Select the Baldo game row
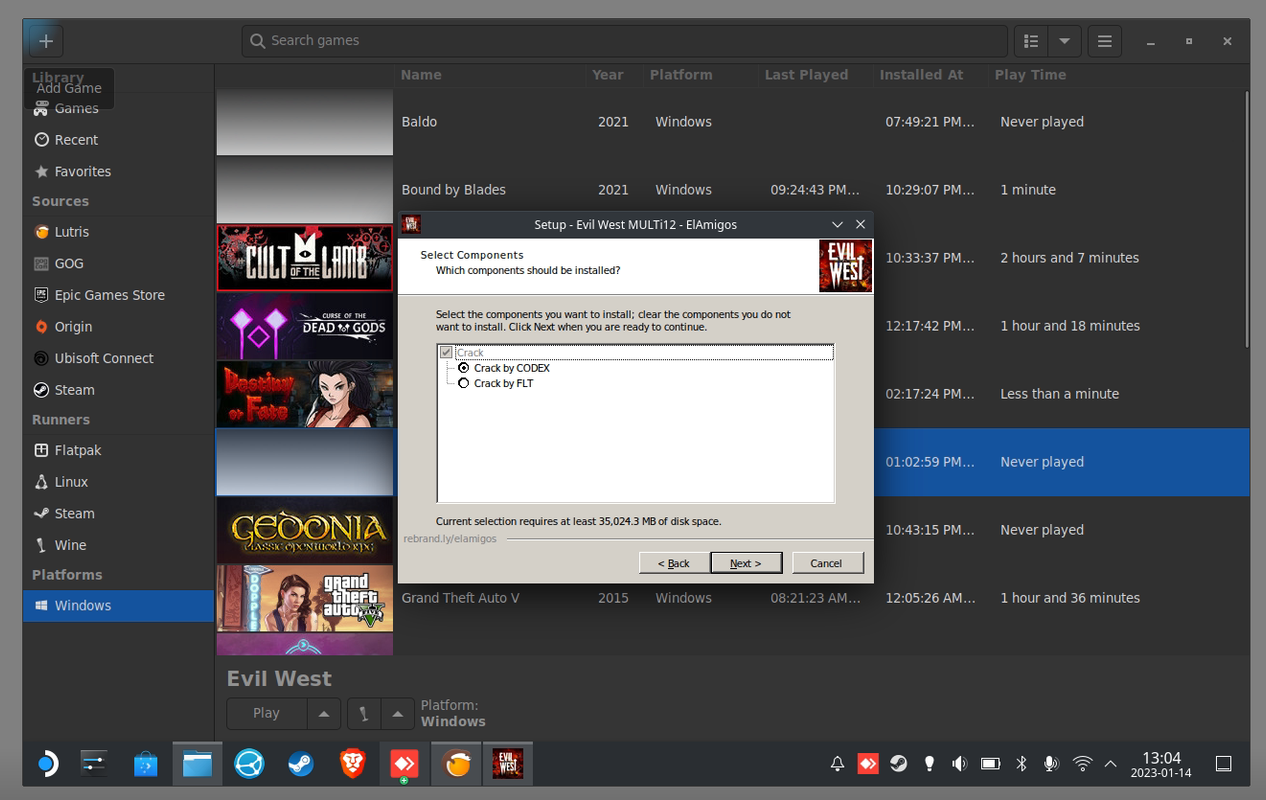Image resolution: width=1266 pixels, height=800 pixels. click(732, 122)
